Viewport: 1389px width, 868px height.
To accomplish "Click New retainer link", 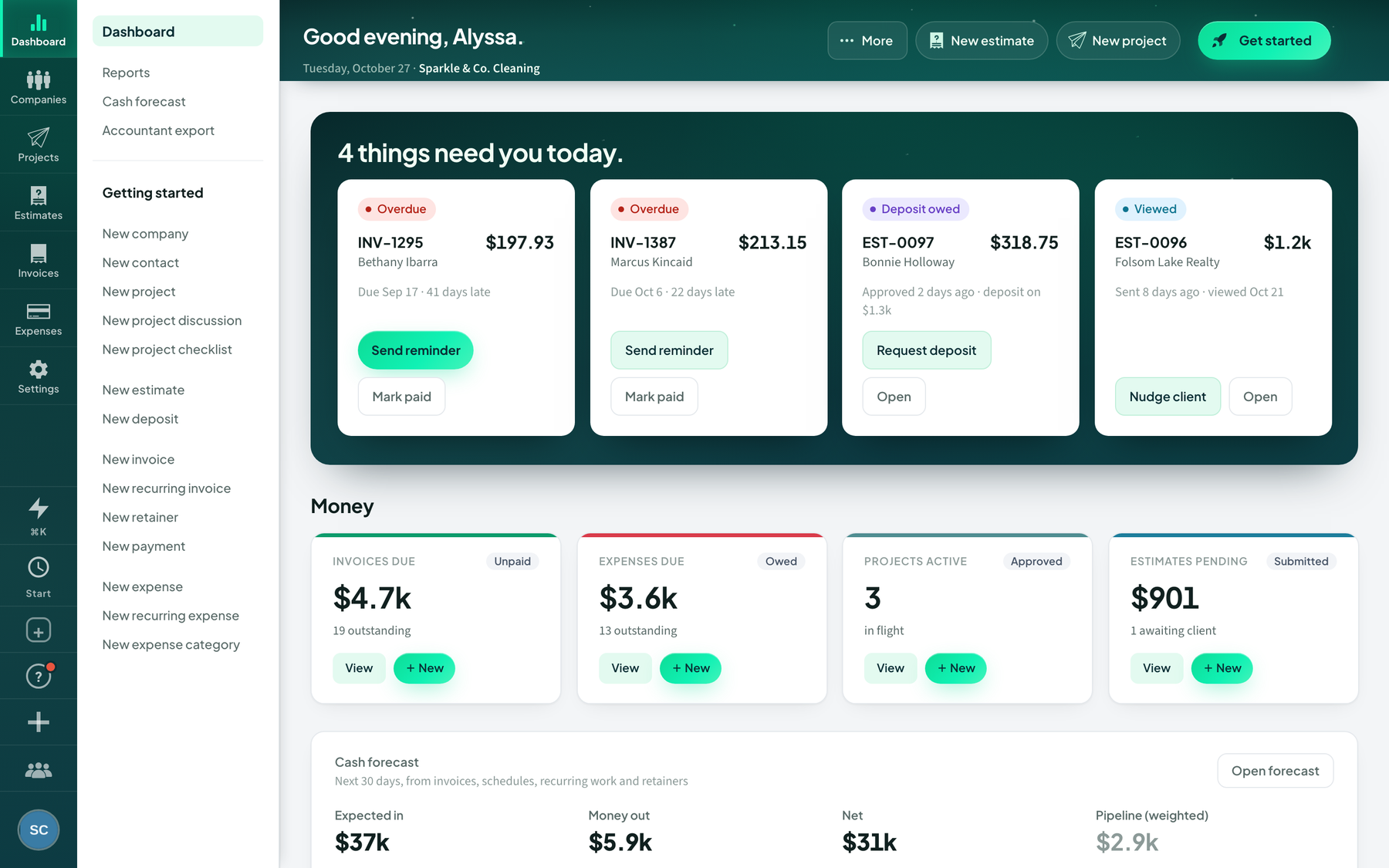I will click(x=140, y=518).
